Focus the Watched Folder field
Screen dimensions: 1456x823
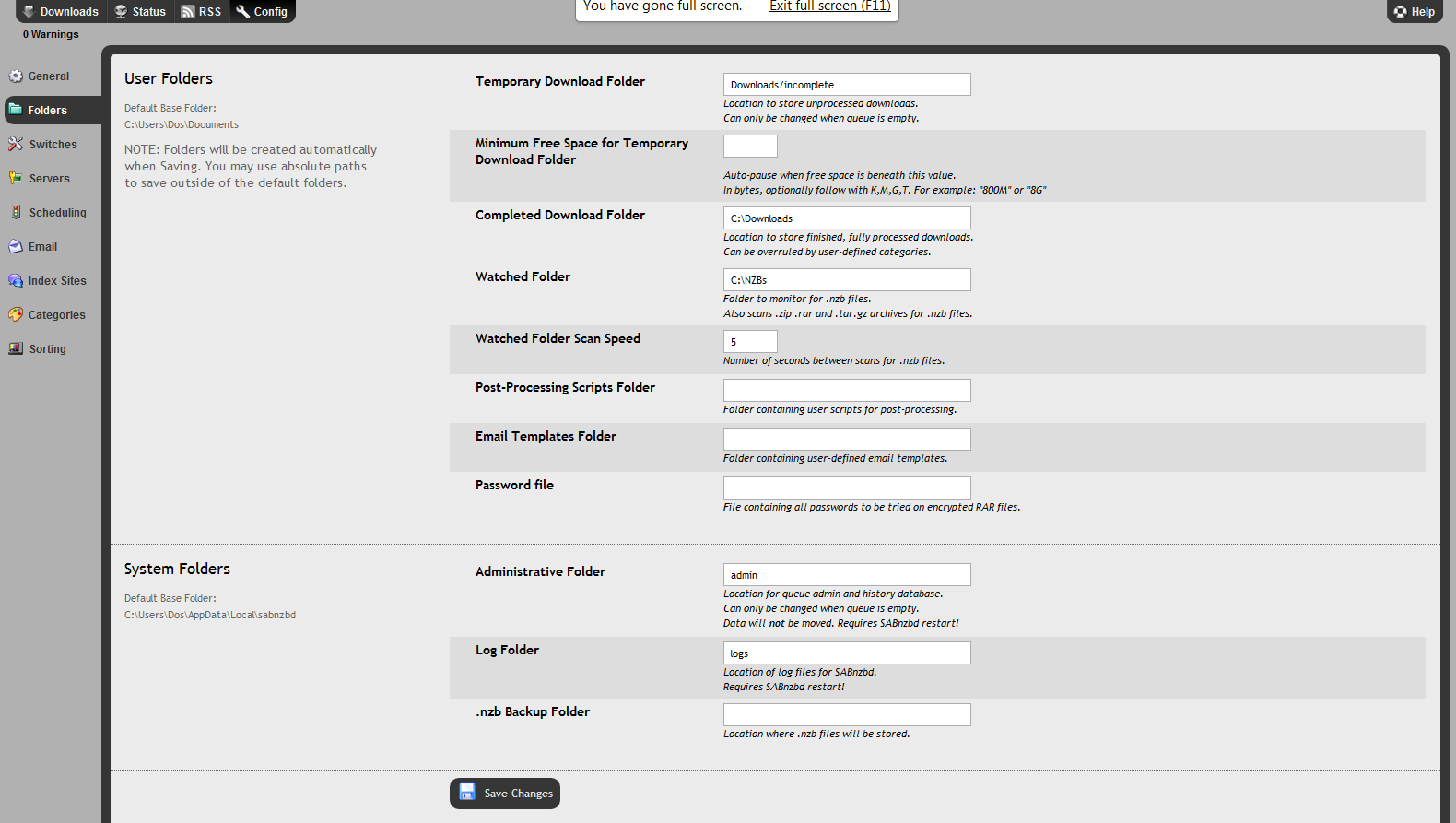847,280
